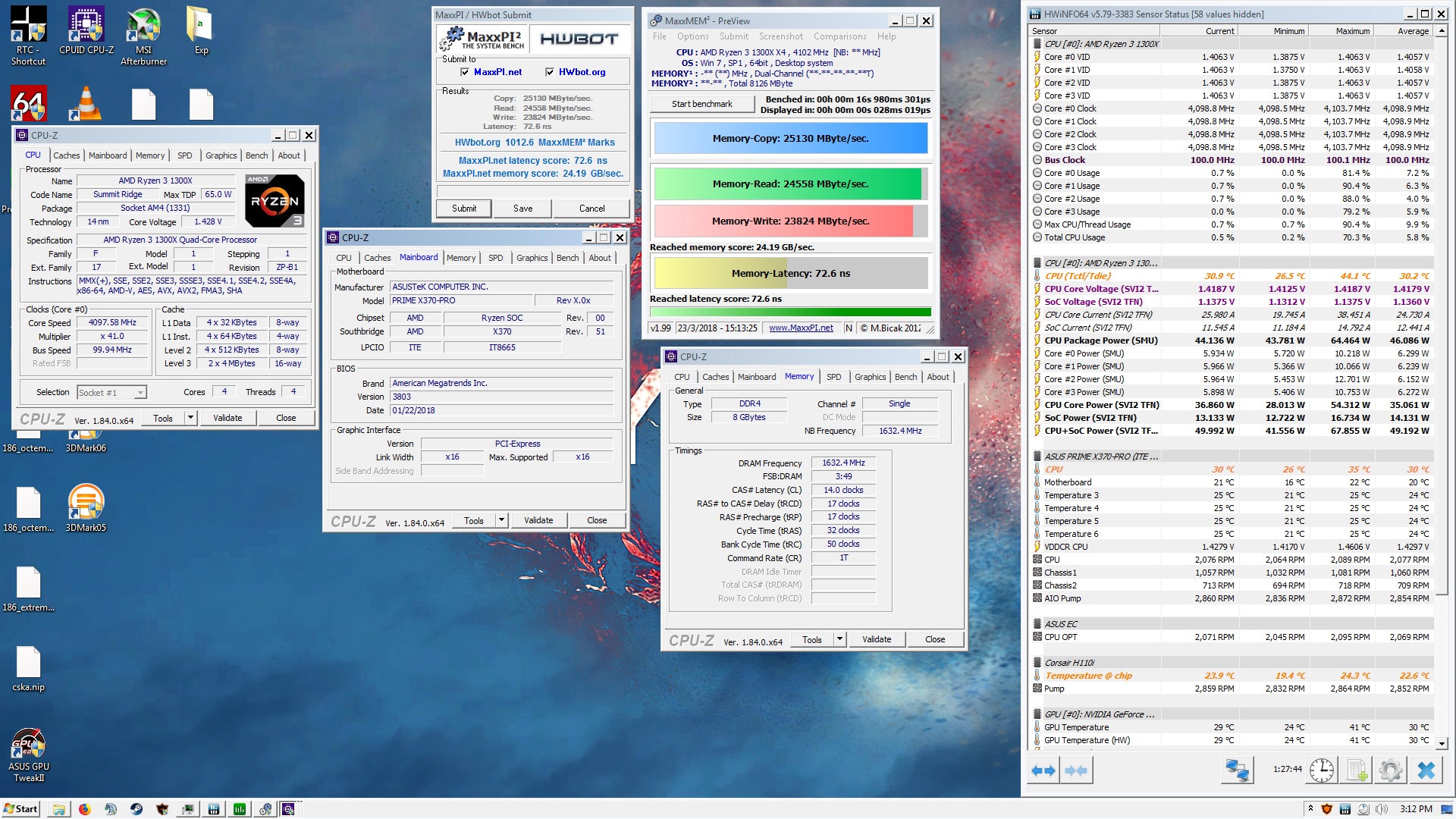
Task: Click the CPU-Z purple taskbar icon
Action: coord(289,809)
